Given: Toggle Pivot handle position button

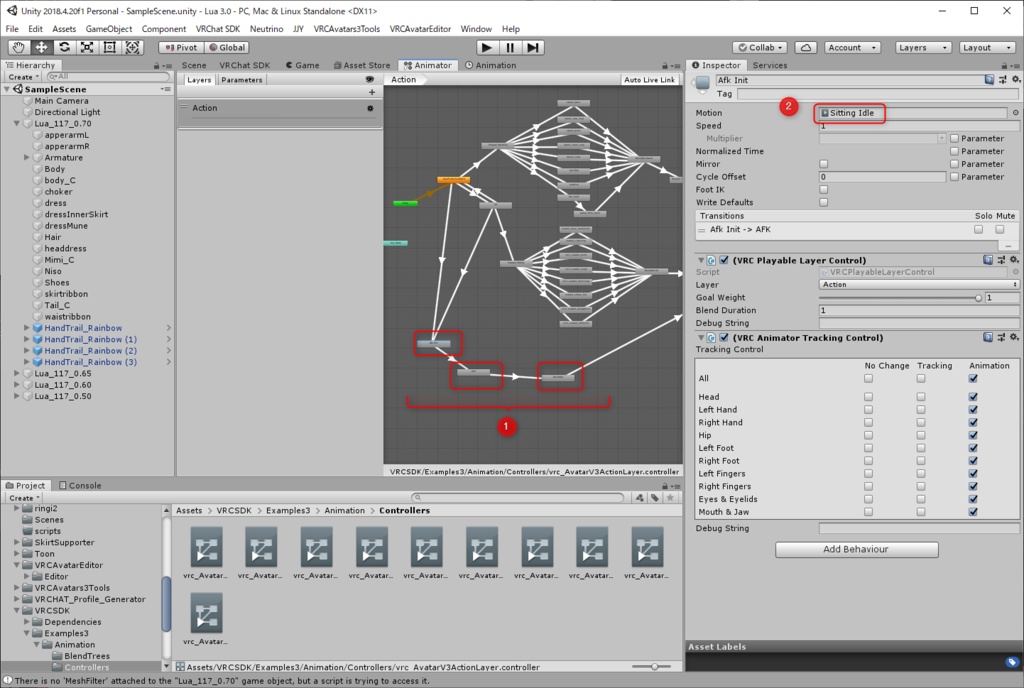Looking at the screenshot, I should click(x=181, y=48).
